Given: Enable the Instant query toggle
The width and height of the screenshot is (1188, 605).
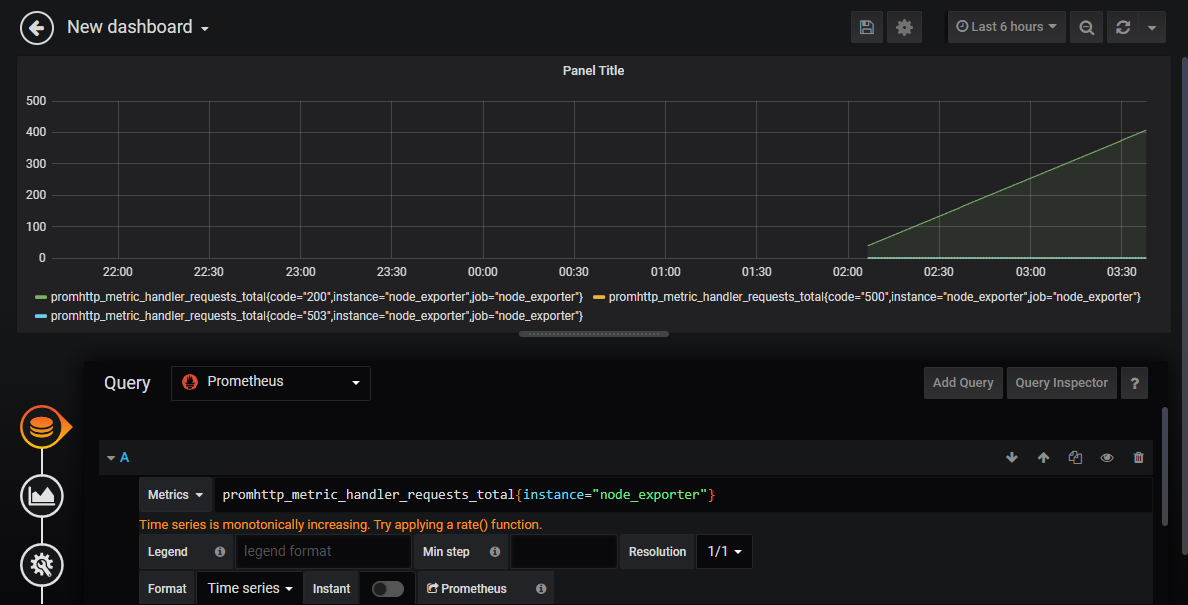Looking at the screenshot, I should point(388,589).
